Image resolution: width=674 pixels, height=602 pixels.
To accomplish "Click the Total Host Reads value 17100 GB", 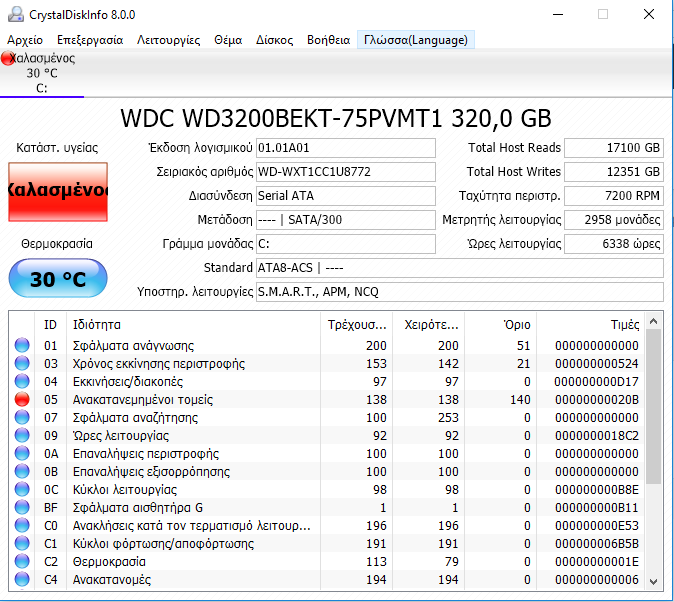I will pyautogui.click(x=614, y=148).
